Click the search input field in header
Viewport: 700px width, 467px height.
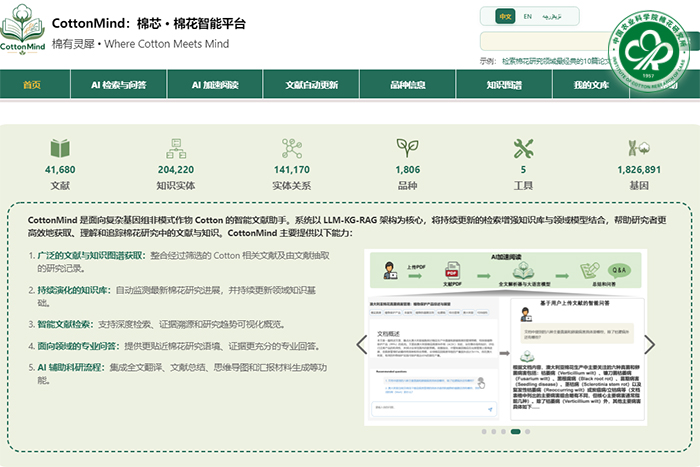[547, 41]
